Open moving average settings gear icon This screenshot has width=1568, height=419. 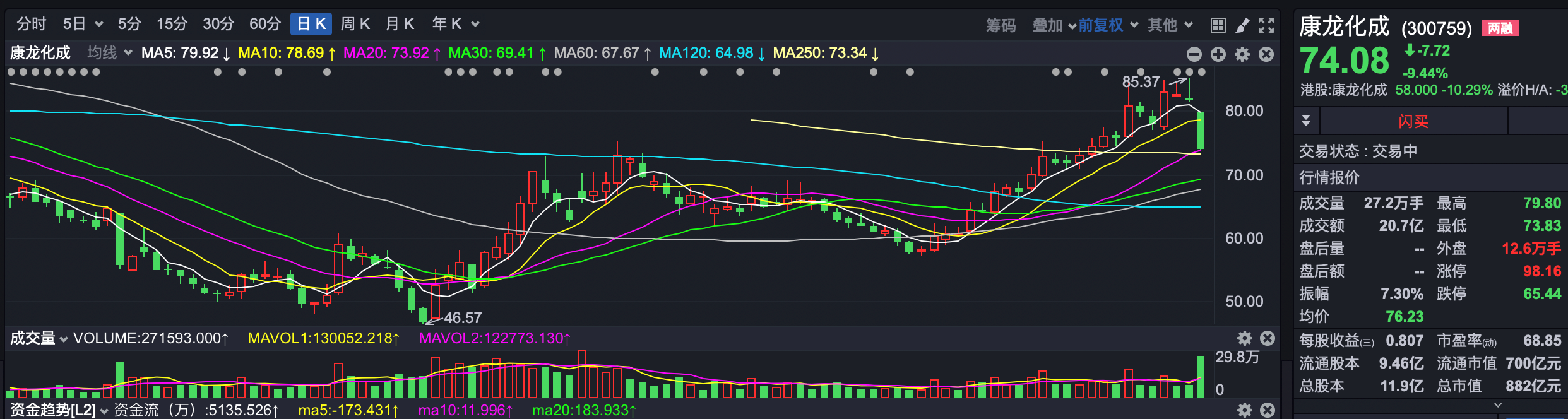[x=1242, y=54]
